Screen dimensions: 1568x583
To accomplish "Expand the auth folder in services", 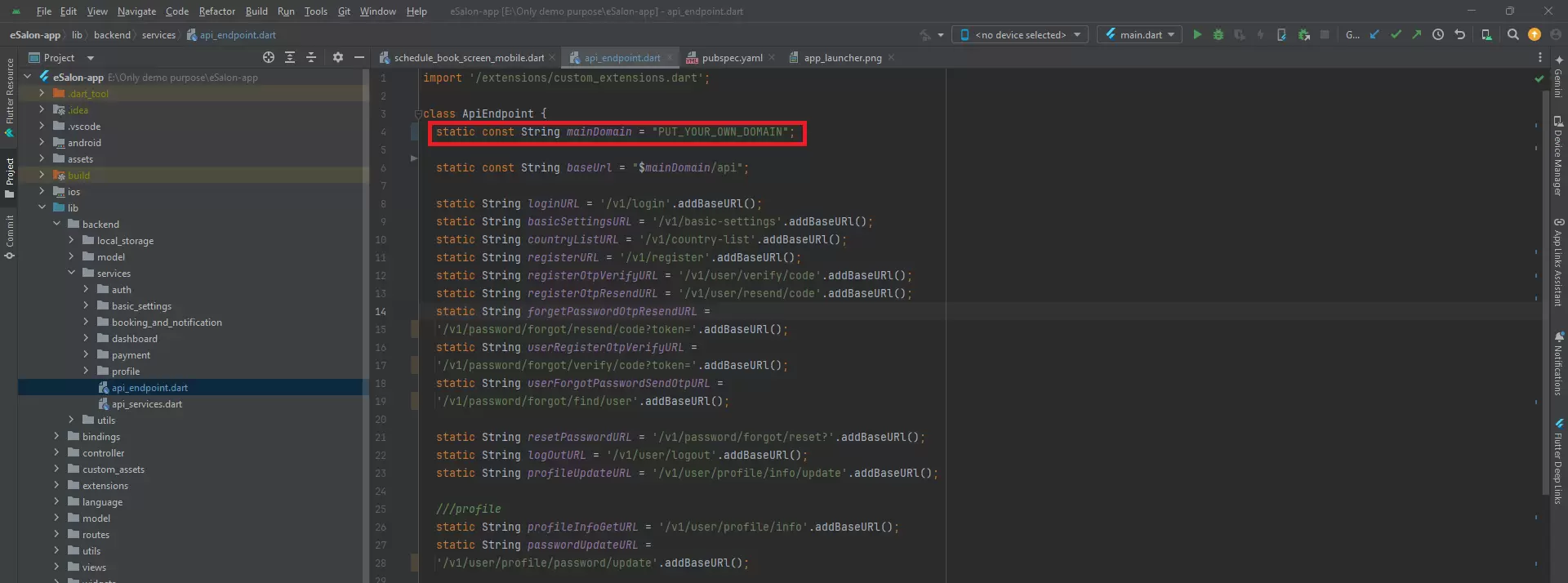I will [x=86, y=289].
